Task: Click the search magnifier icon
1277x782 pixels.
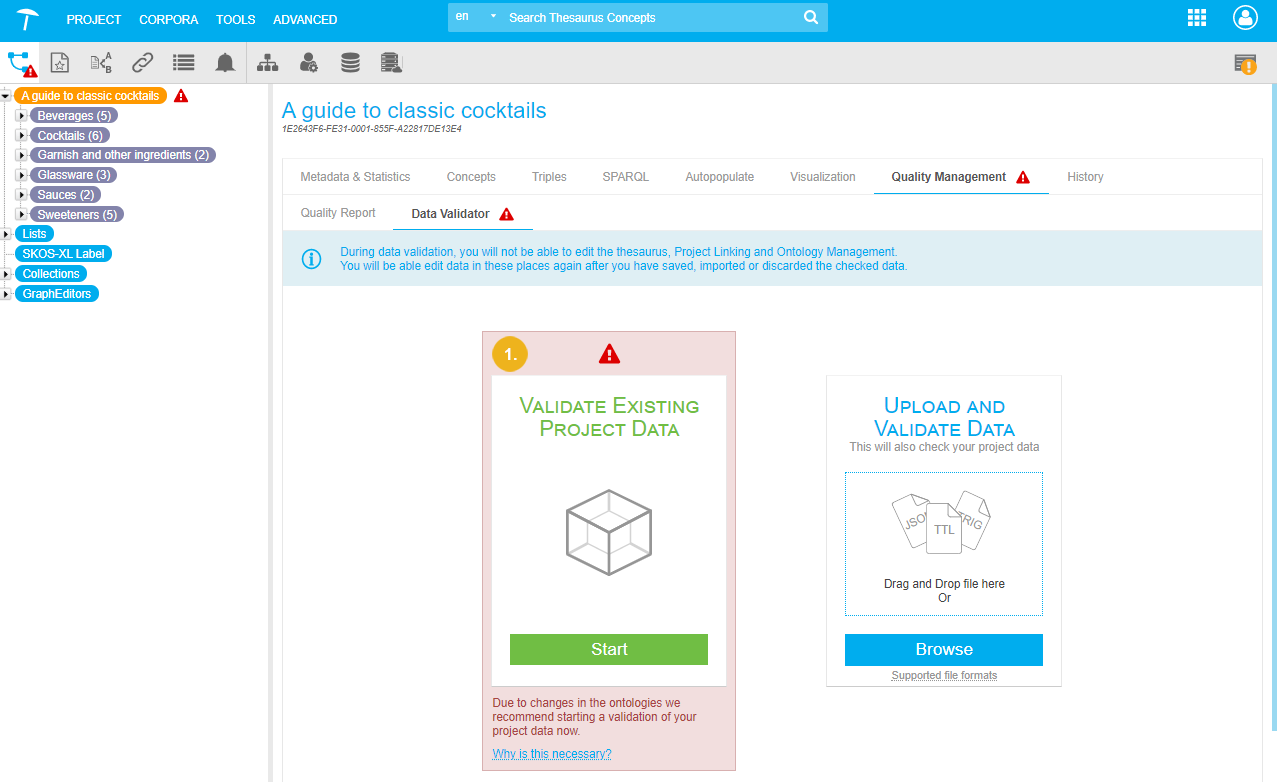Action: click(x=811, y=18)
